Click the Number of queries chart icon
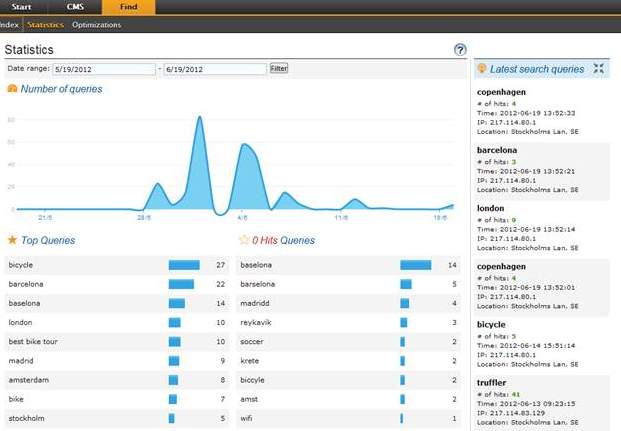 12,89
